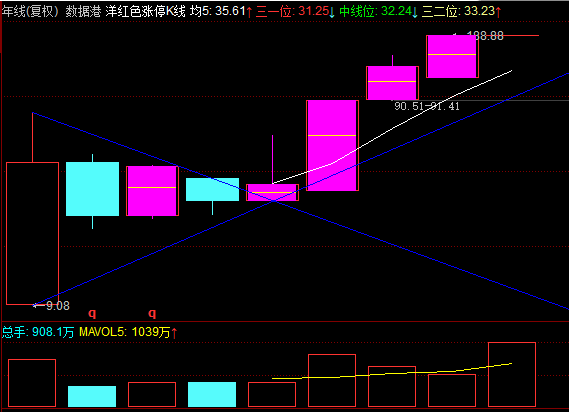This screenshot has width=569, height=412.
Task: Click the first red 'q' marker
Action: click(92, 313)
